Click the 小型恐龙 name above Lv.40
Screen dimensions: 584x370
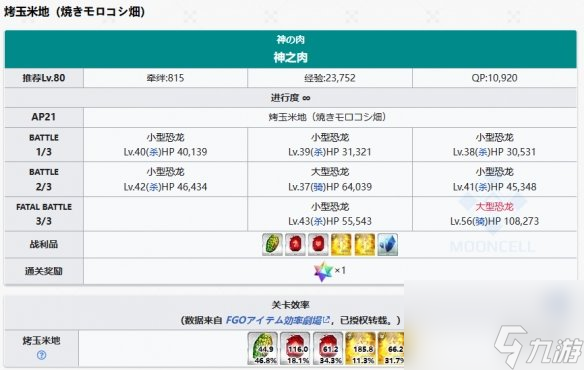[165, 137]
